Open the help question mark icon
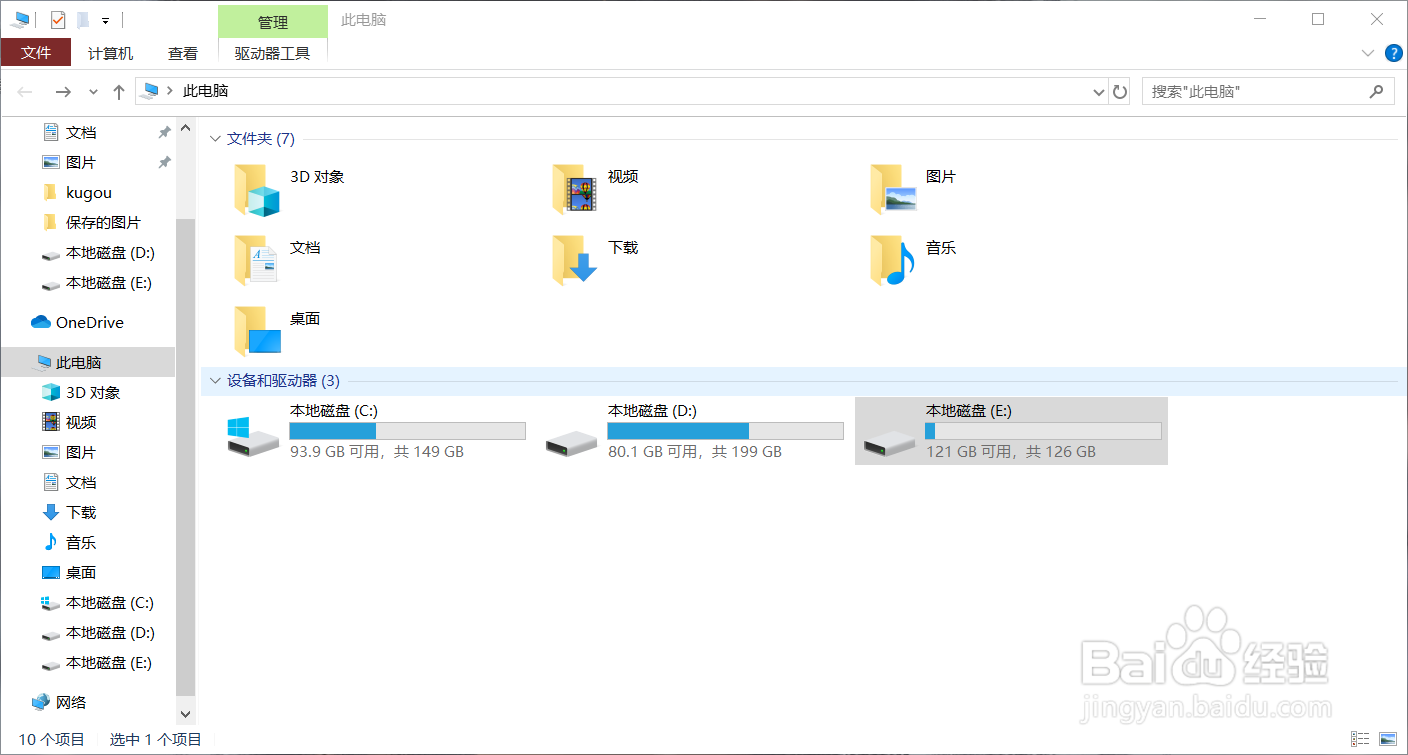Screen dimensions: 1408x755 [1393, 53]
